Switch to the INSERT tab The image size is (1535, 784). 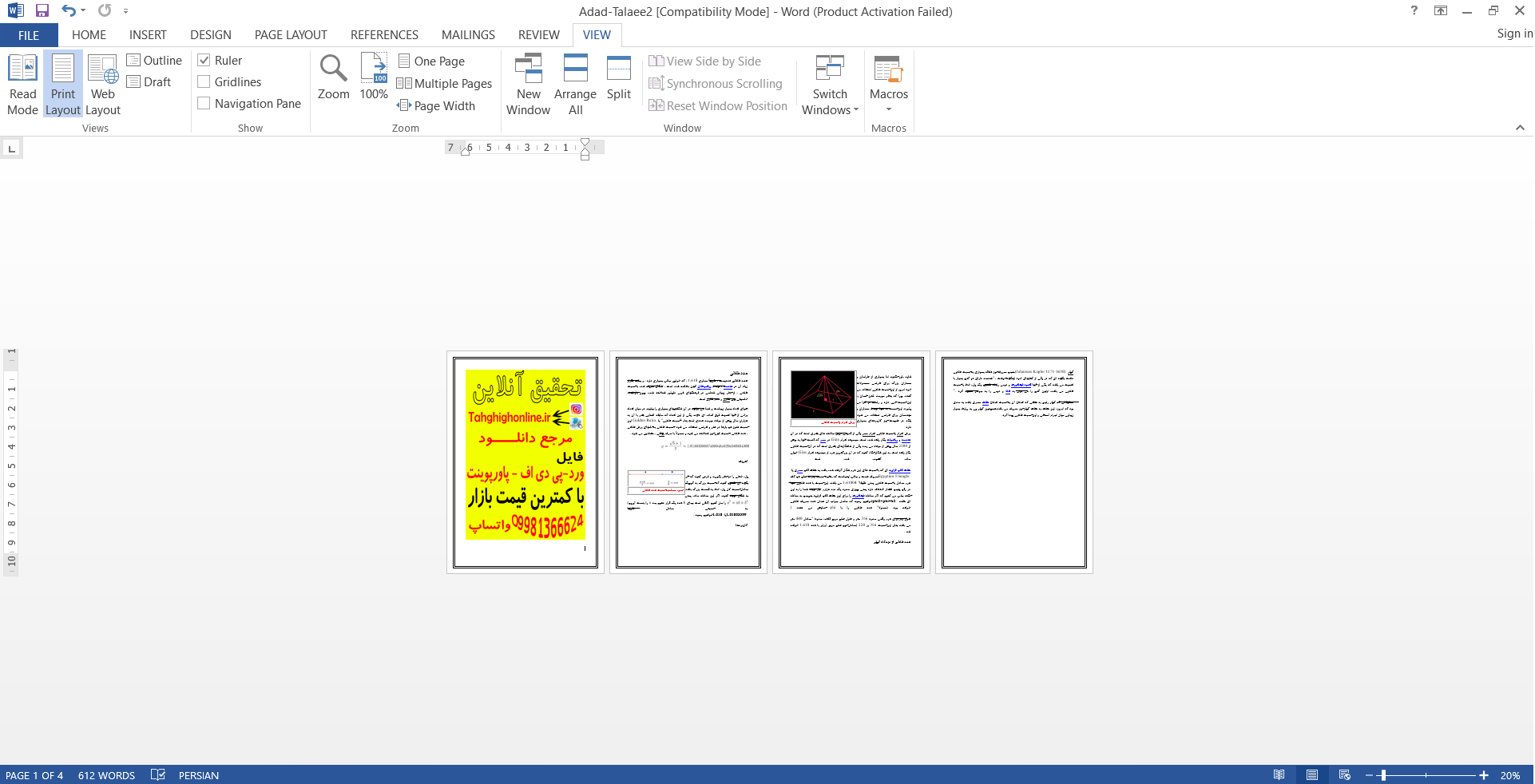[x=148, y=35]
